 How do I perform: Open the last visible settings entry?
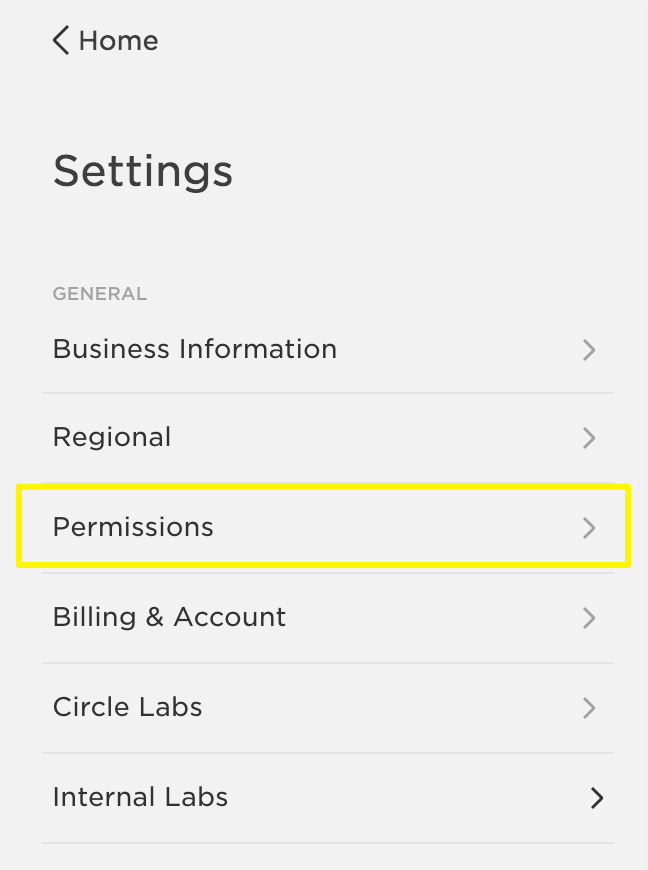click(x=140, y=797)
